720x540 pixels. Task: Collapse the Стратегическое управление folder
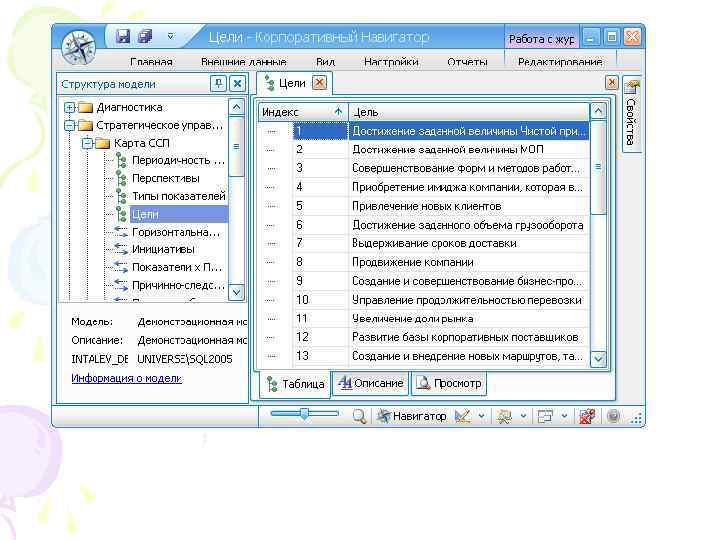(69, 125)
